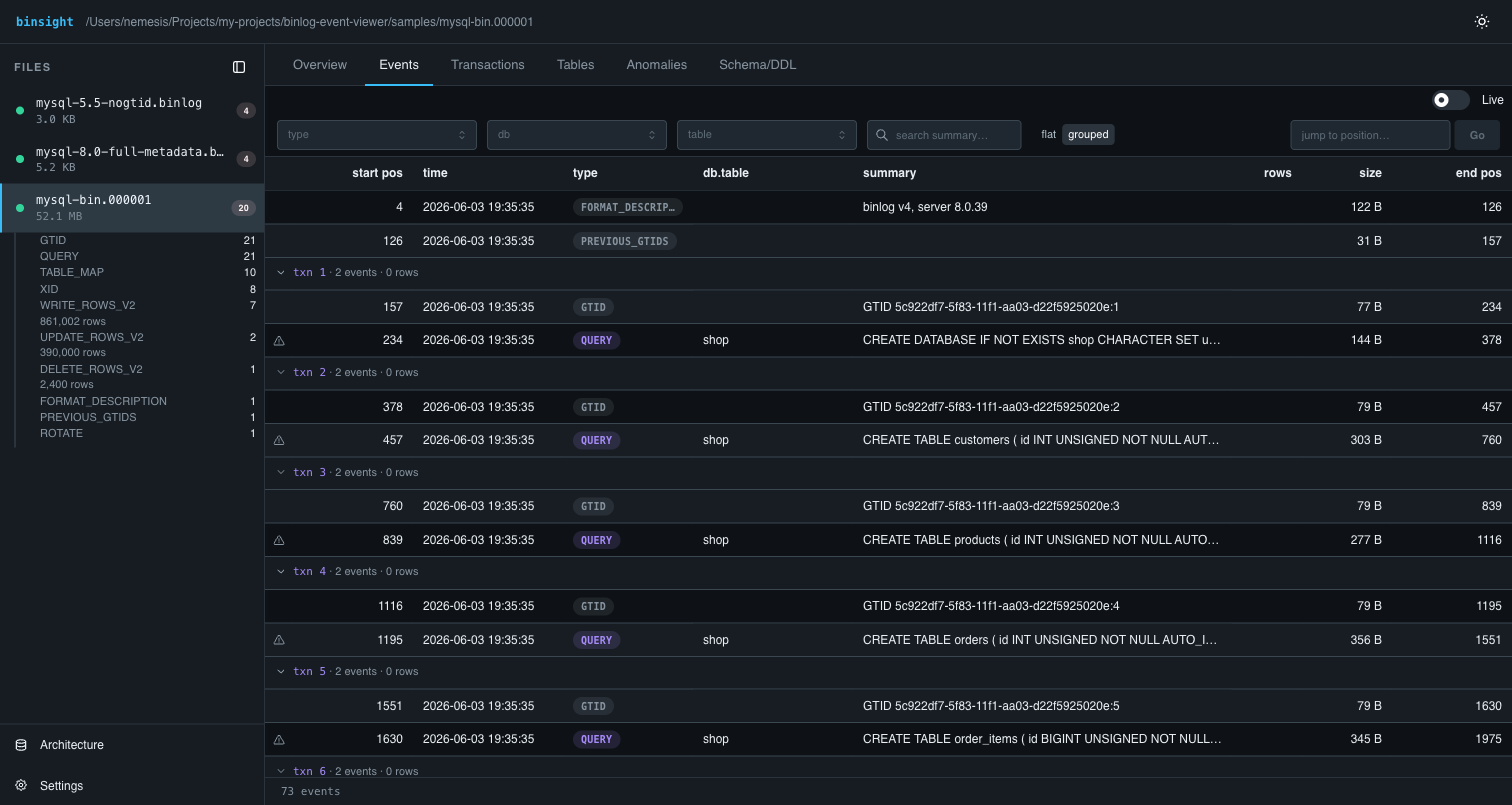Toggle the light/dark theme sun icon
1512x805 pixels.
1482,21
